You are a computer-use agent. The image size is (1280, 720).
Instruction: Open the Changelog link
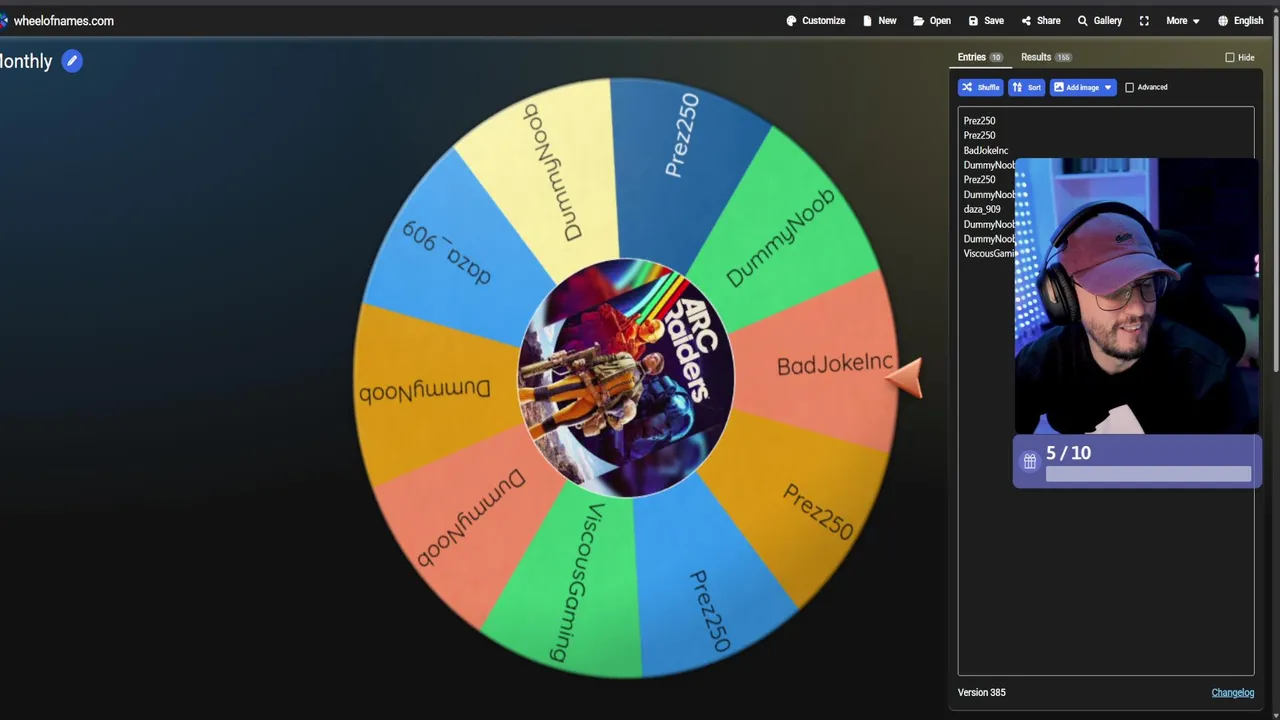[1232, 692]
